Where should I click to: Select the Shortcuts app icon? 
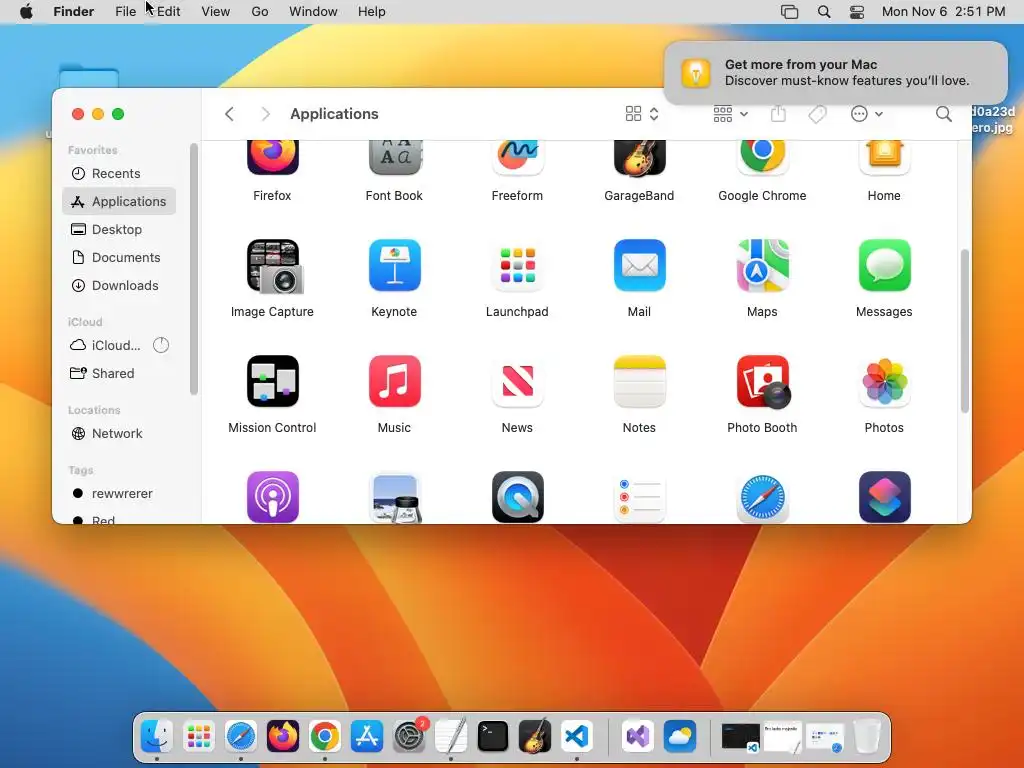884,497
